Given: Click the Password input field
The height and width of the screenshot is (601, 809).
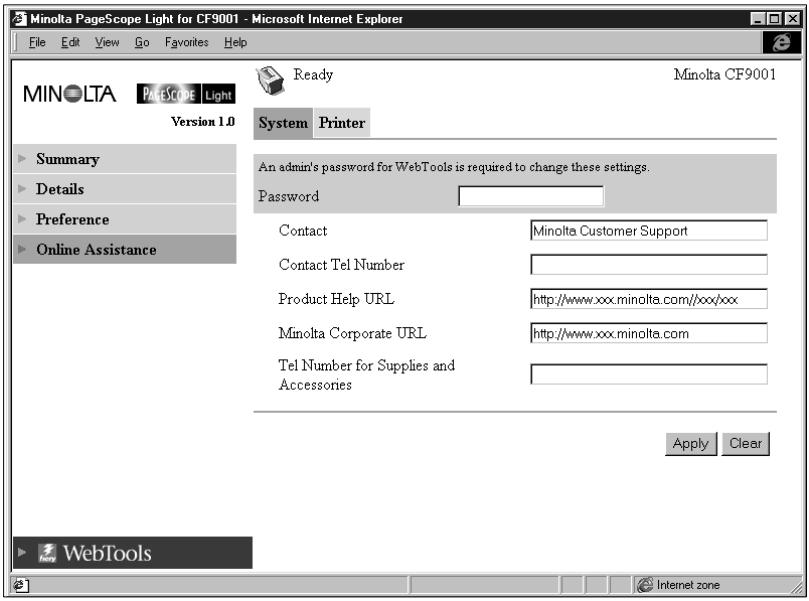Looking at the screenshot, I should [x=531, y=196].
